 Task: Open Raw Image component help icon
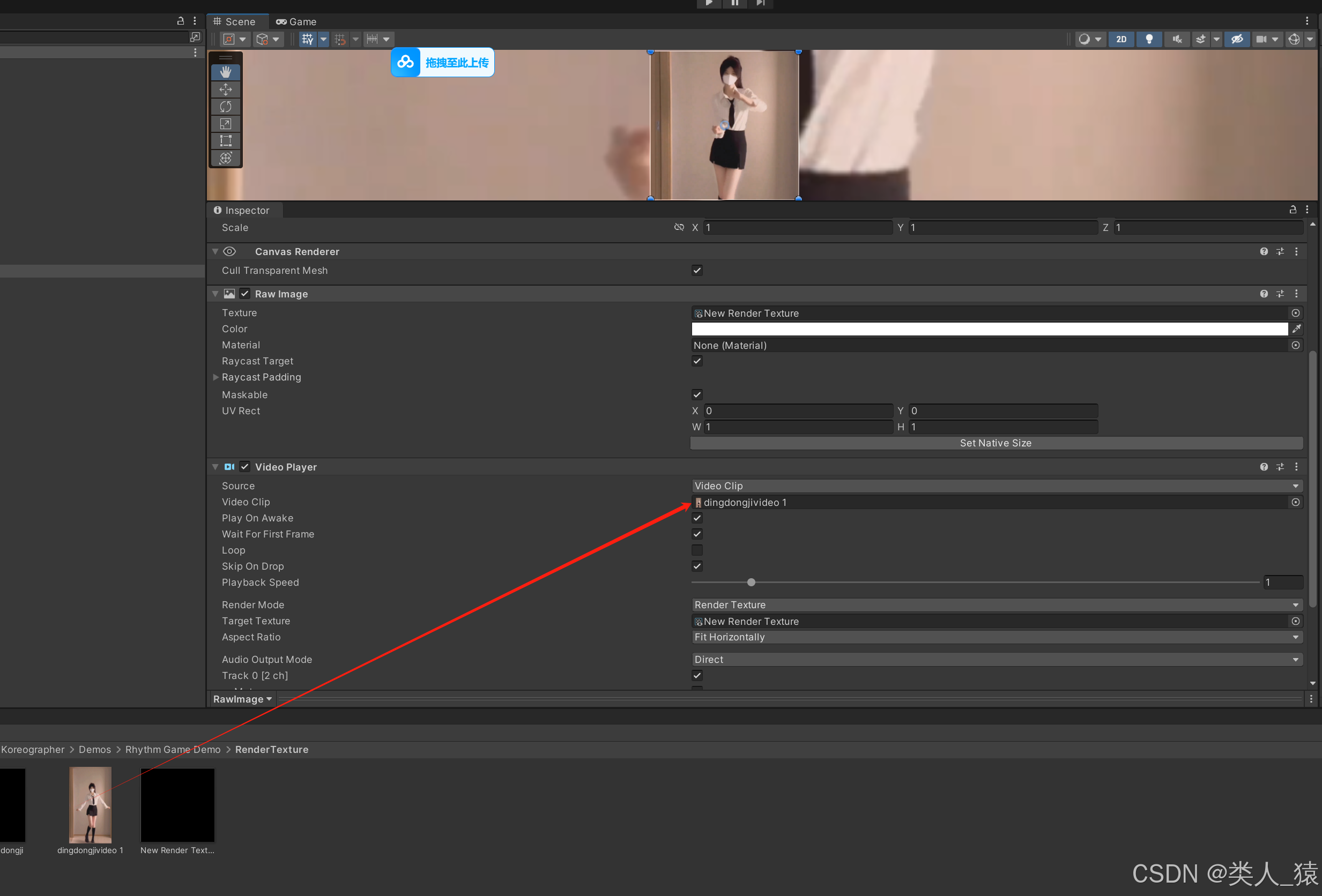1264,294
